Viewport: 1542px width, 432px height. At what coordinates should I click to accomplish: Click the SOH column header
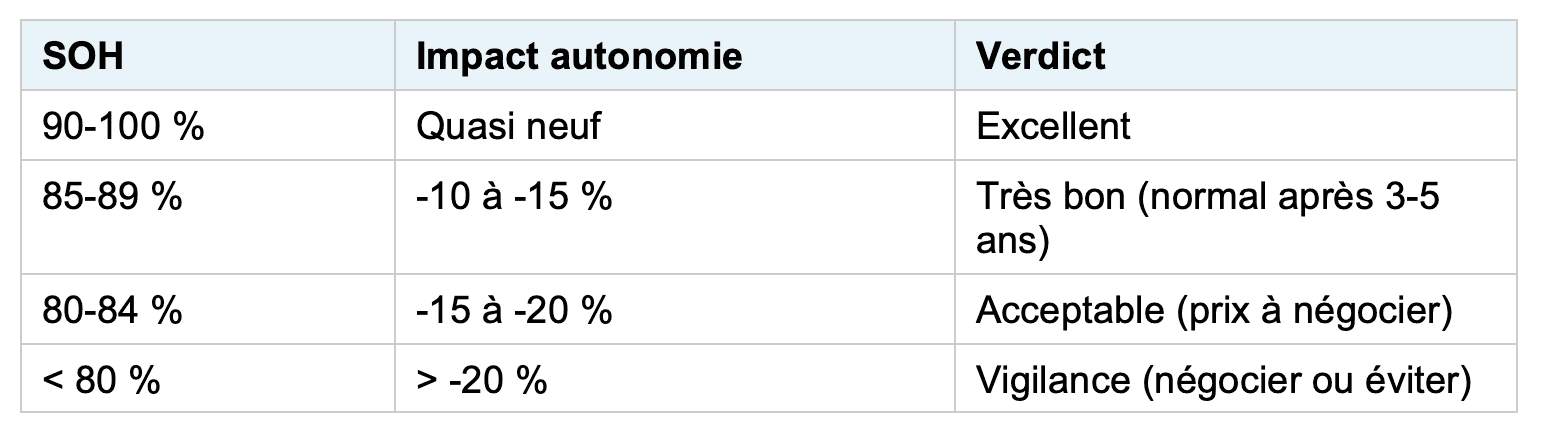pyautogui.click(x=83, y=57)
